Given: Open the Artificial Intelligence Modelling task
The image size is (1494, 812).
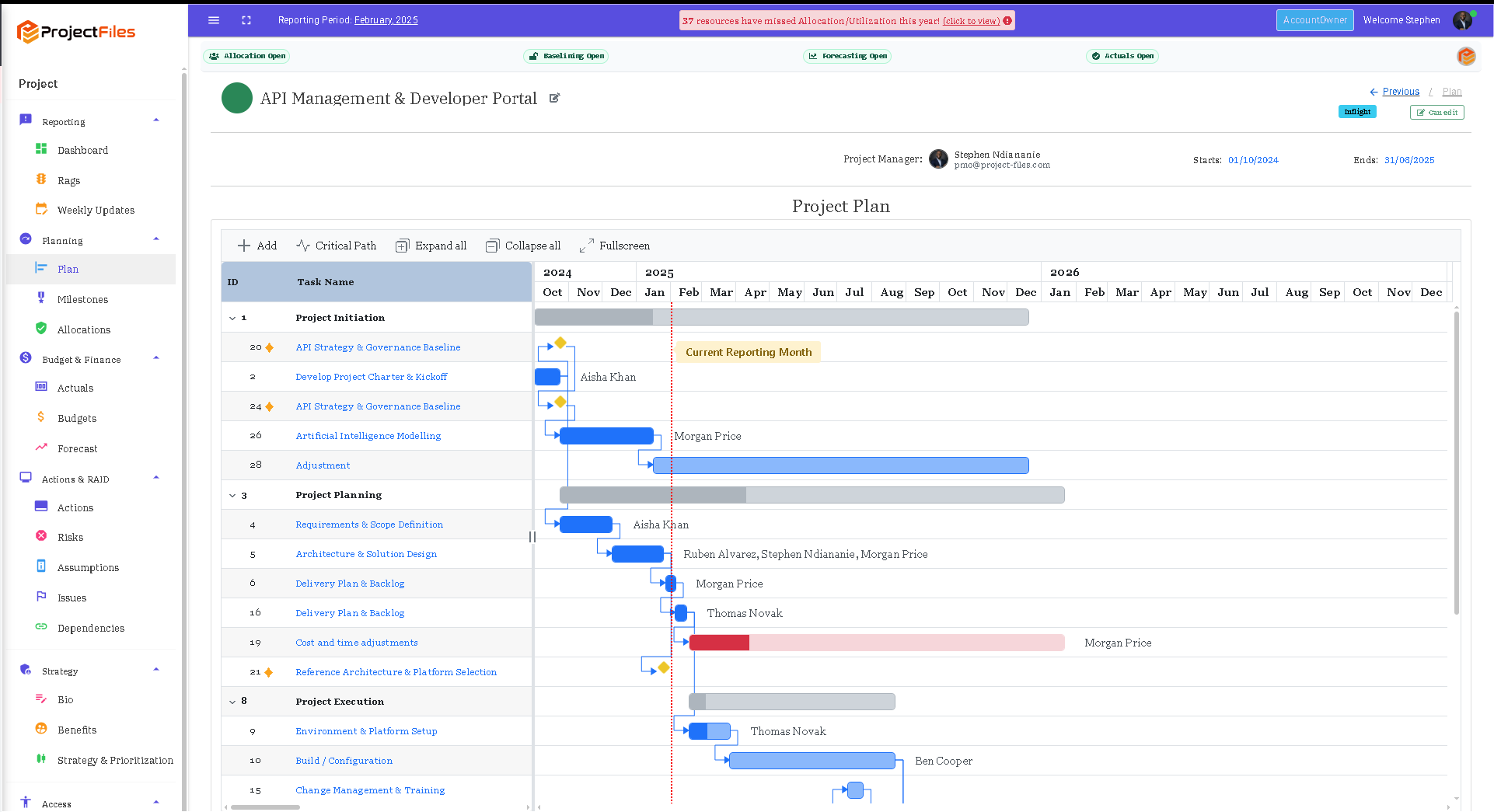Looking at the screenshot, I should (x=368, y=436).
